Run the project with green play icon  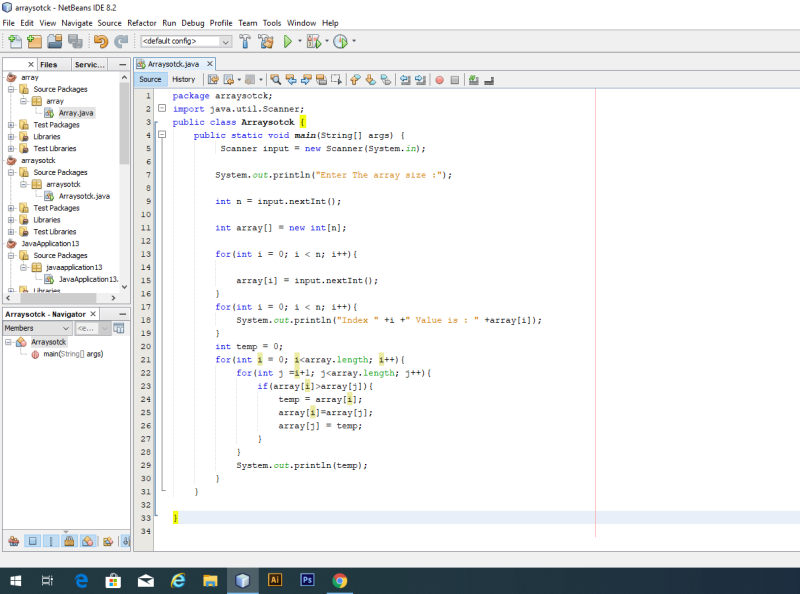click(288, 42)
